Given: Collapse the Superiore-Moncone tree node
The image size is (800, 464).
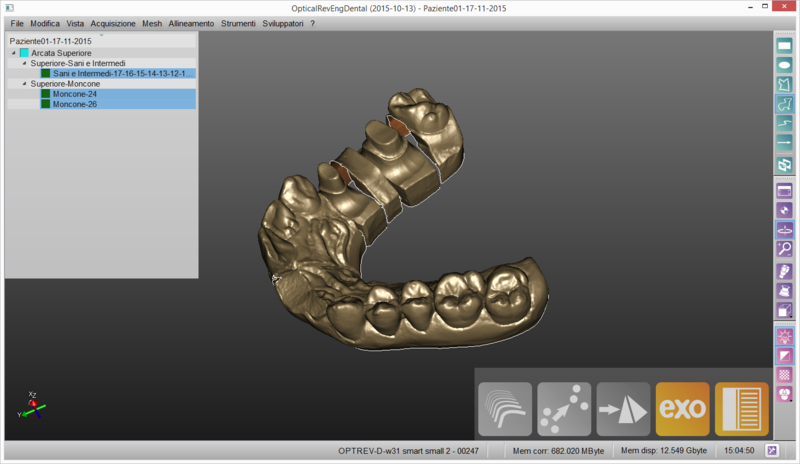Looking at the screenshot, I should tap(24, 84).
